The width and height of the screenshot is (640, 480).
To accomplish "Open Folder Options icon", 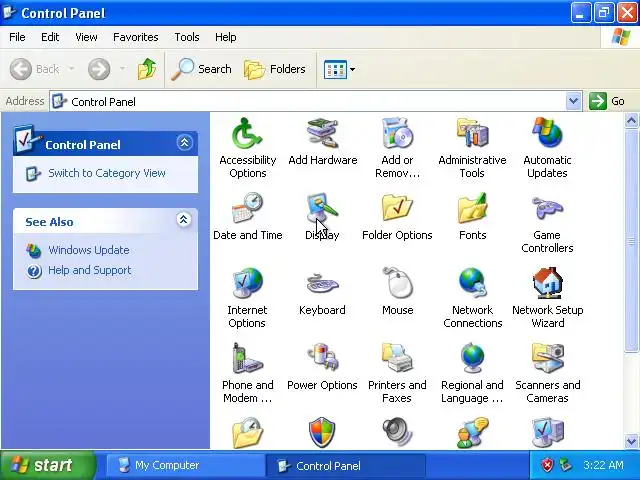I will point(397,208).
